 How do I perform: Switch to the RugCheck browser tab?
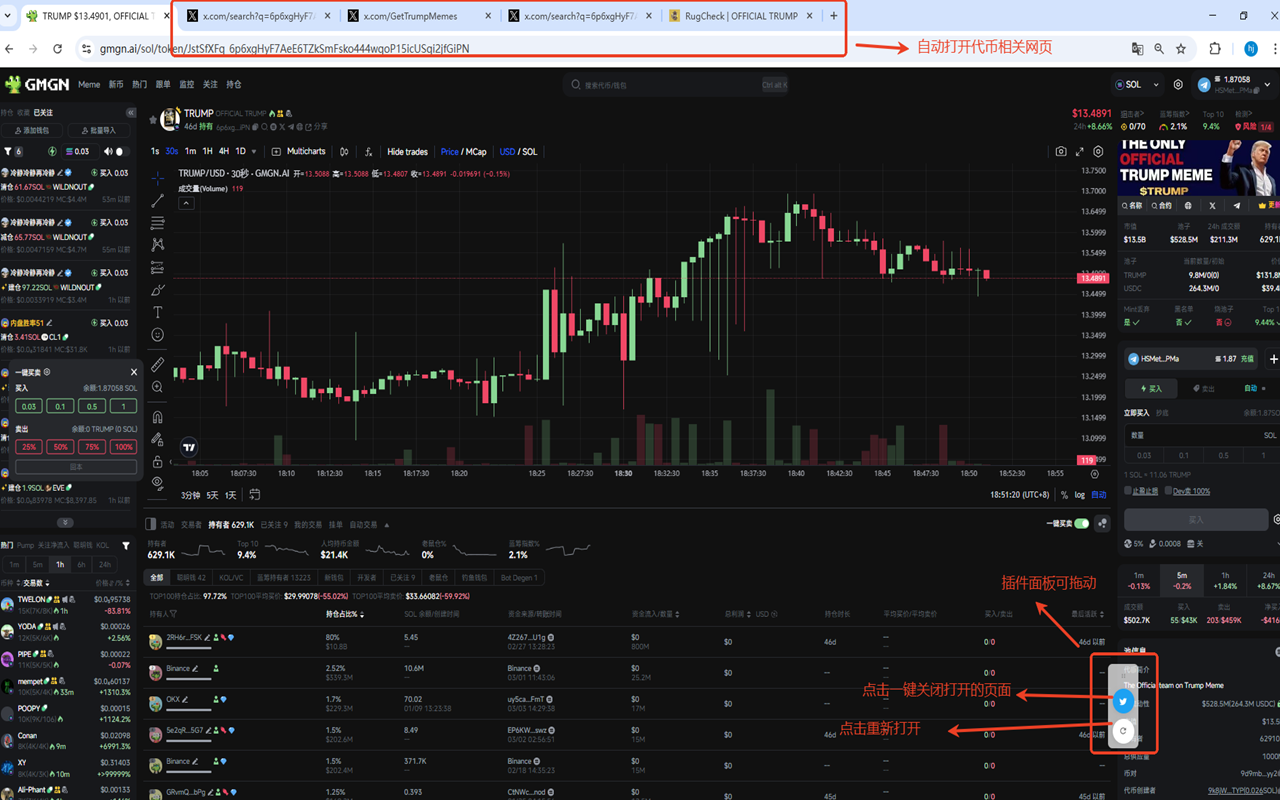[741, 16]
